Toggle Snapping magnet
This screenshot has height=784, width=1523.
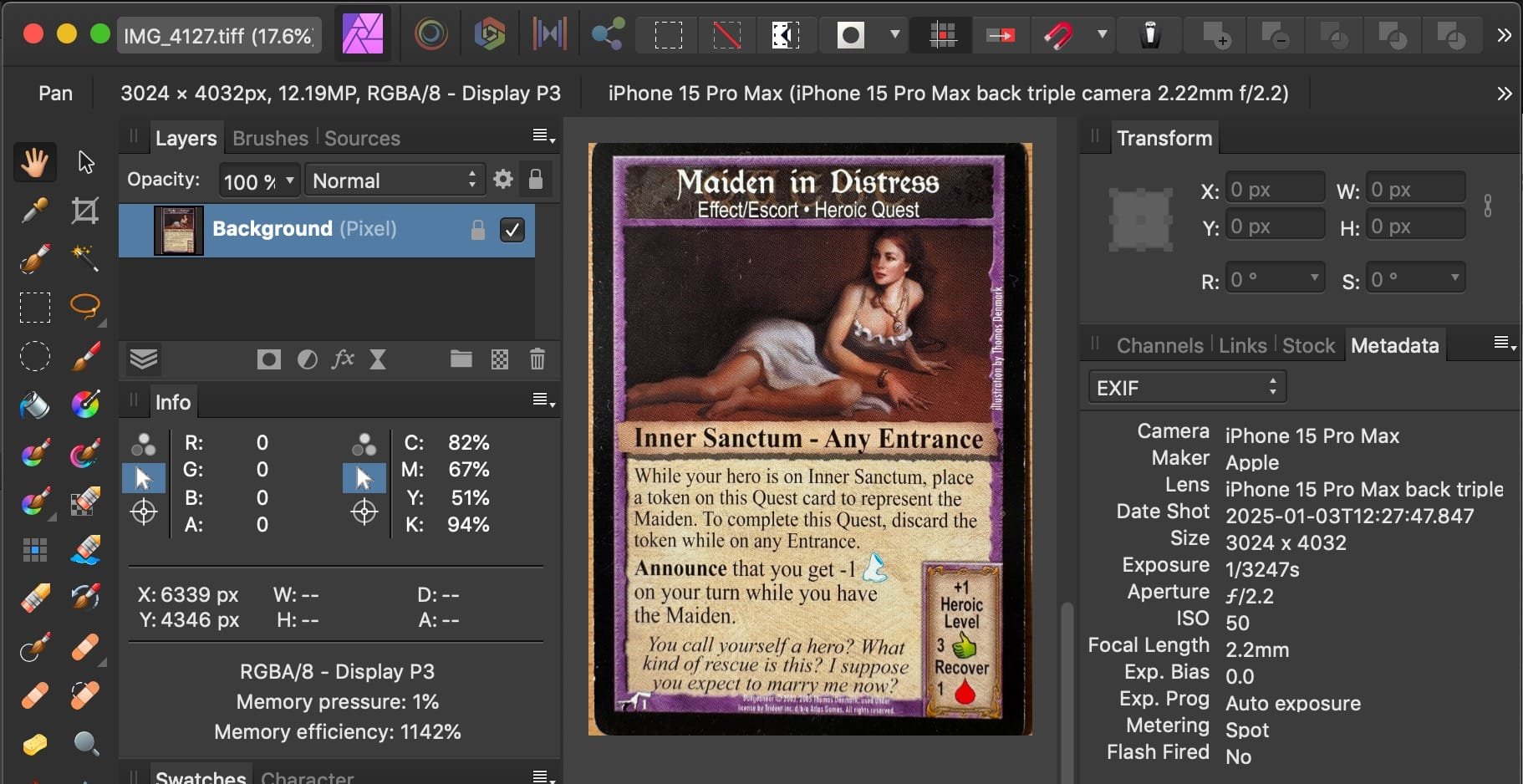coord(1058,35)
